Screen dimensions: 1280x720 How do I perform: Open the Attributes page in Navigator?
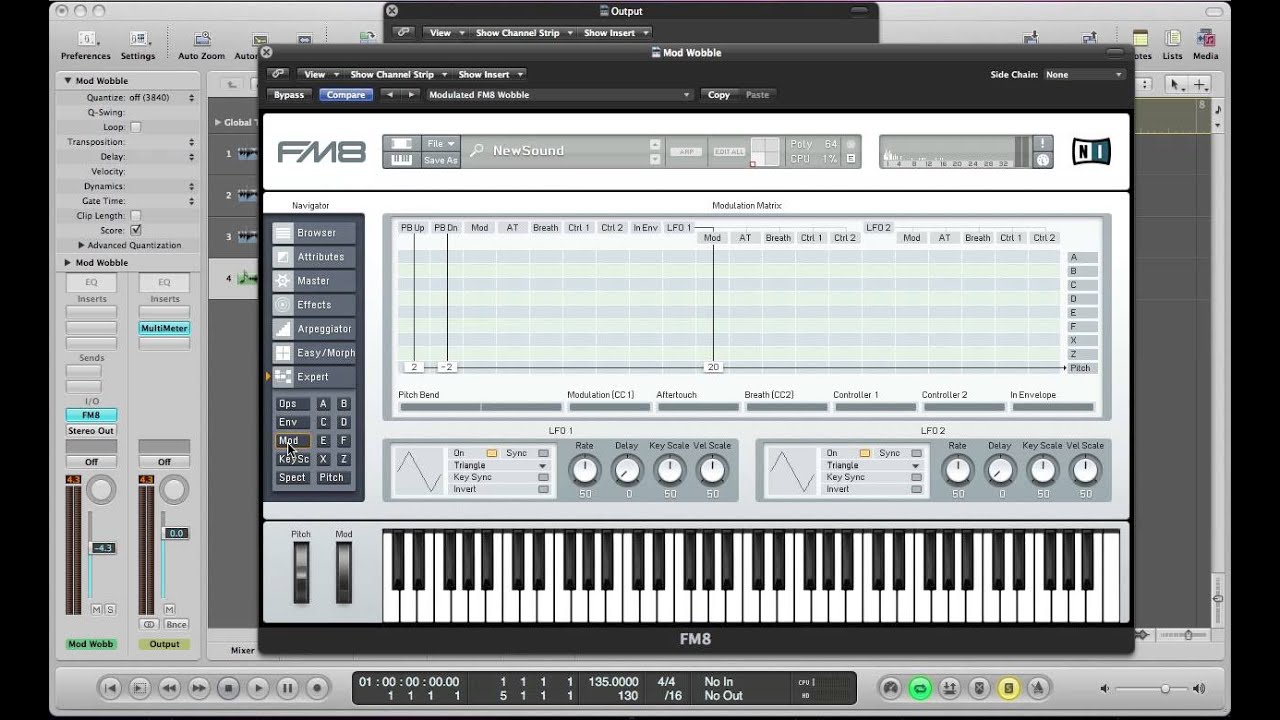(315, 257)
